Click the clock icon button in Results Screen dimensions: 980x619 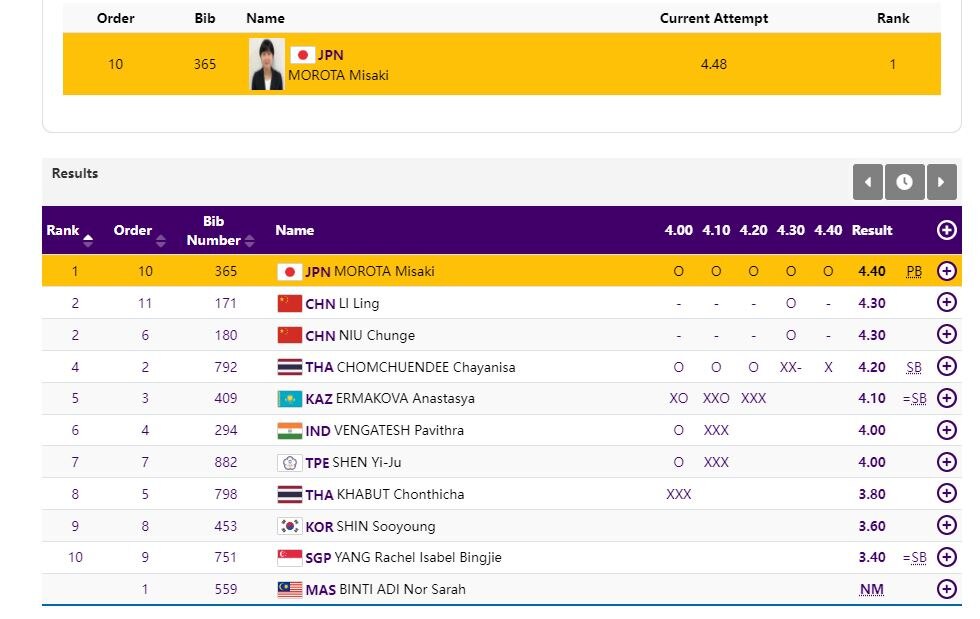pos(904,182)
